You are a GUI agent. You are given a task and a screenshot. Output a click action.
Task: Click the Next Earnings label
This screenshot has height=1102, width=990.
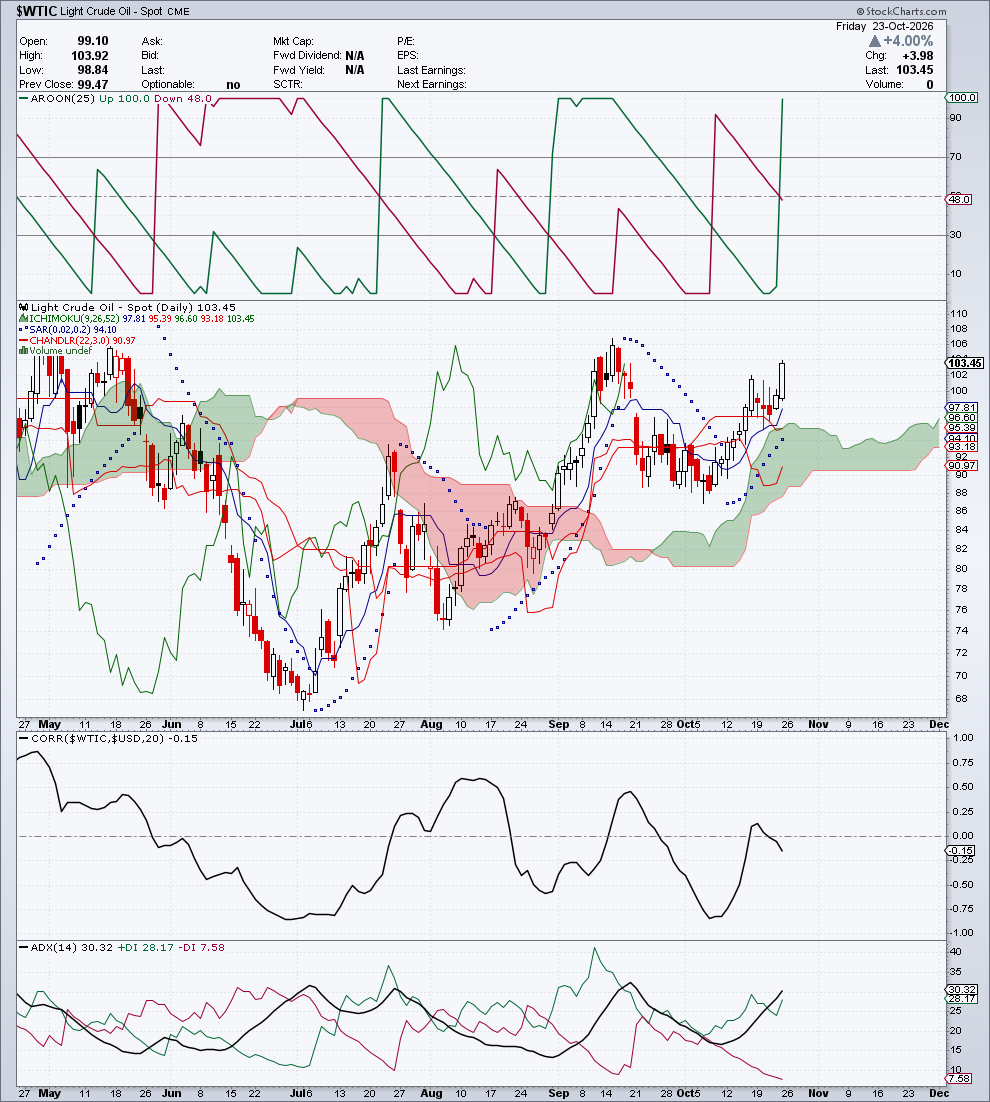pos(431,84)
